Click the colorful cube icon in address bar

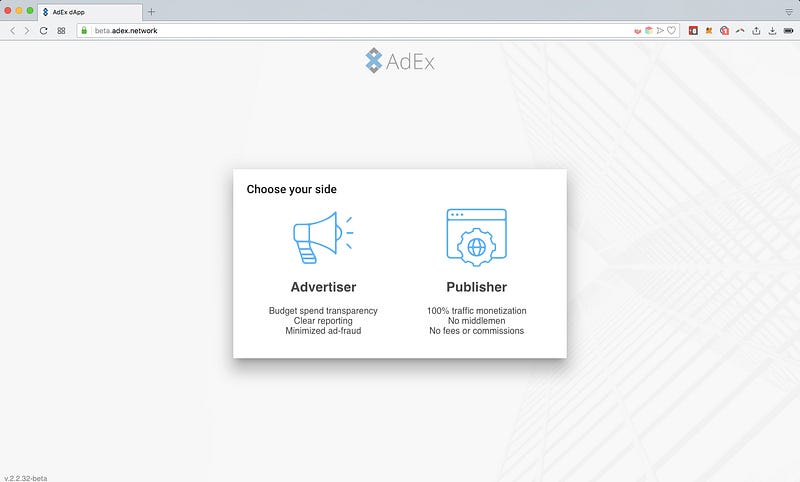pos(649,31)
